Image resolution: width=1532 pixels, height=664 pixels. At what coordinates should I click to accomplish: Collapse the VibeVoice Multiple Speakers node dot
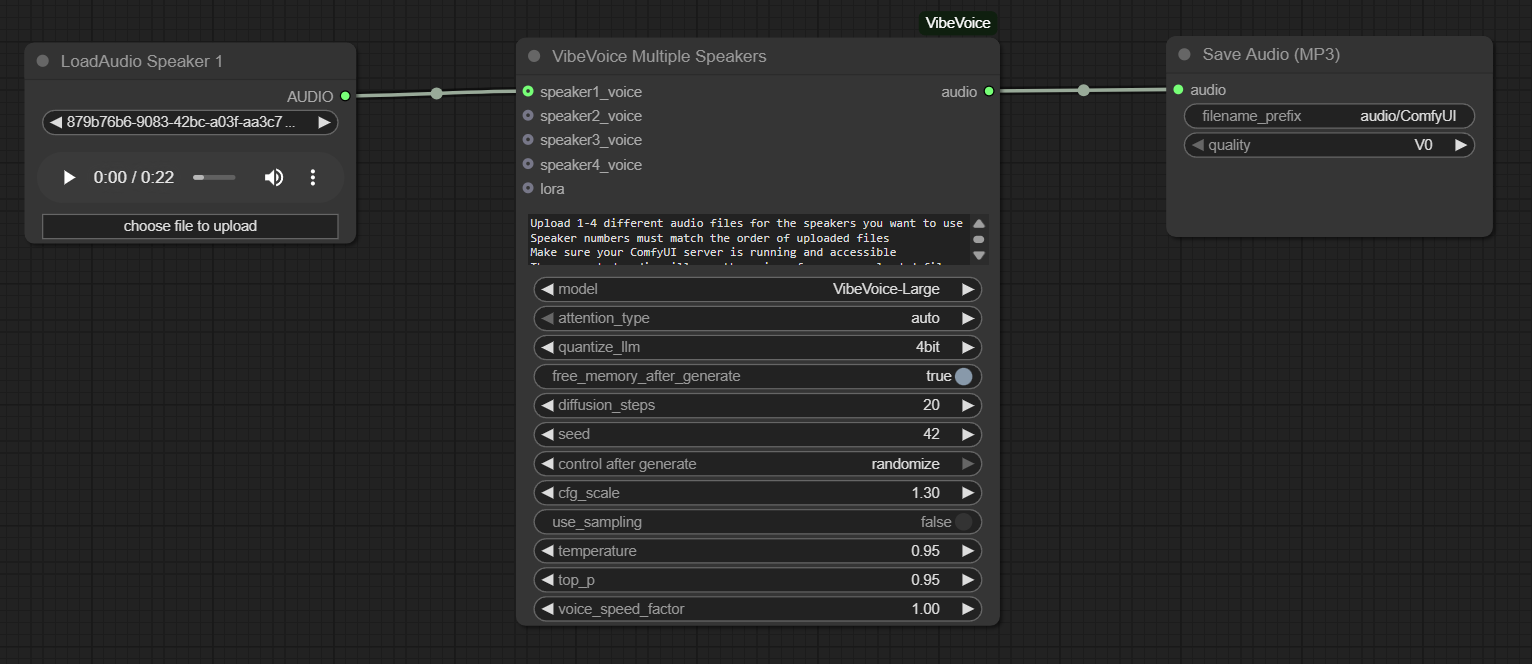(534, 57)
